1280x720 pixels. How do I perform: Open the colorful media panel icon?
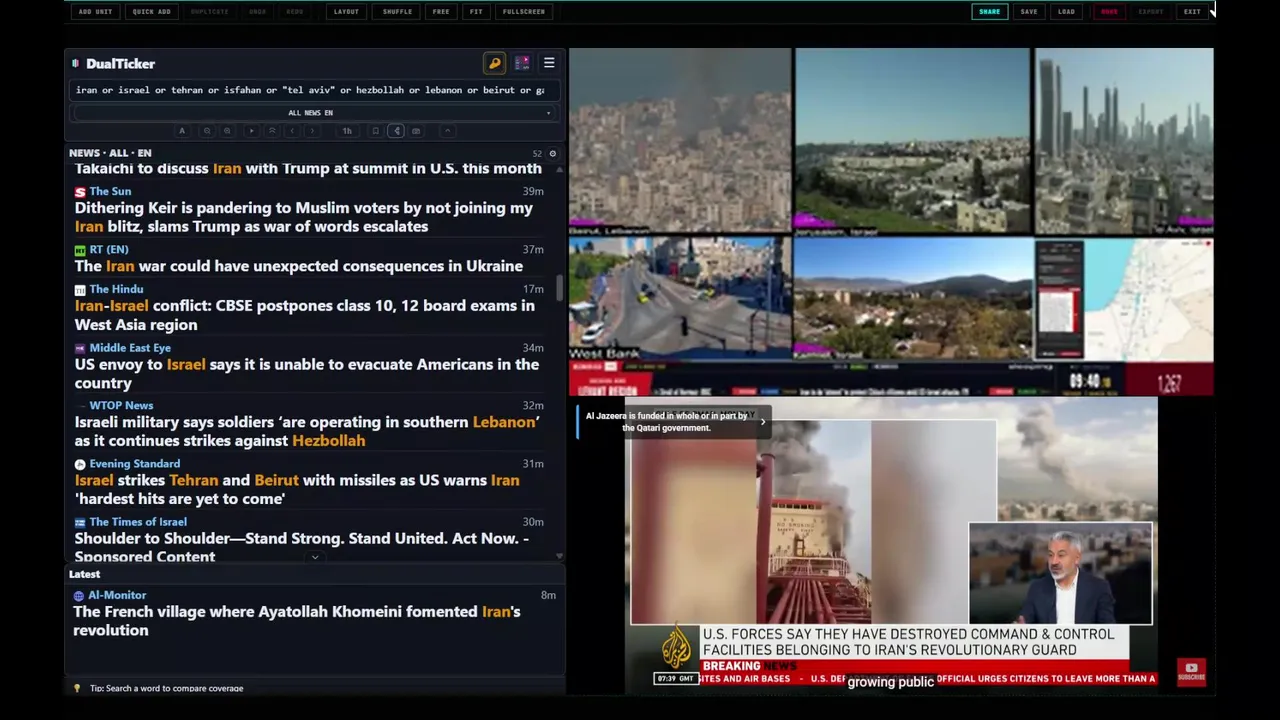click(x=522, y=63)
